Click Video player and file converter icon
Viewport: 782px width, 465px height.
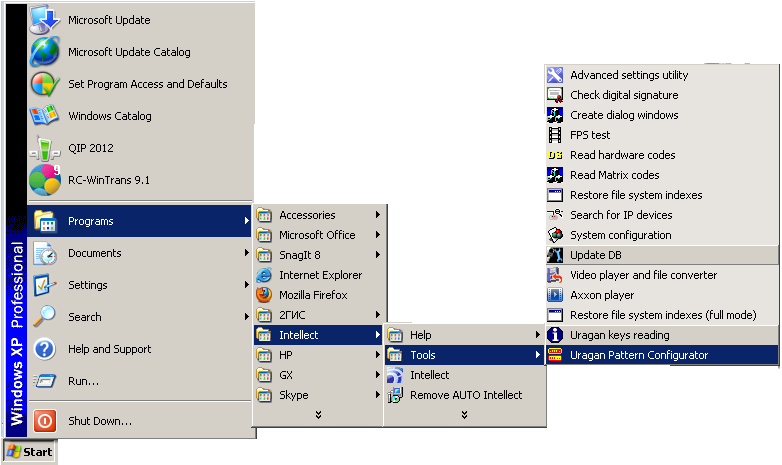pos(555,275)
